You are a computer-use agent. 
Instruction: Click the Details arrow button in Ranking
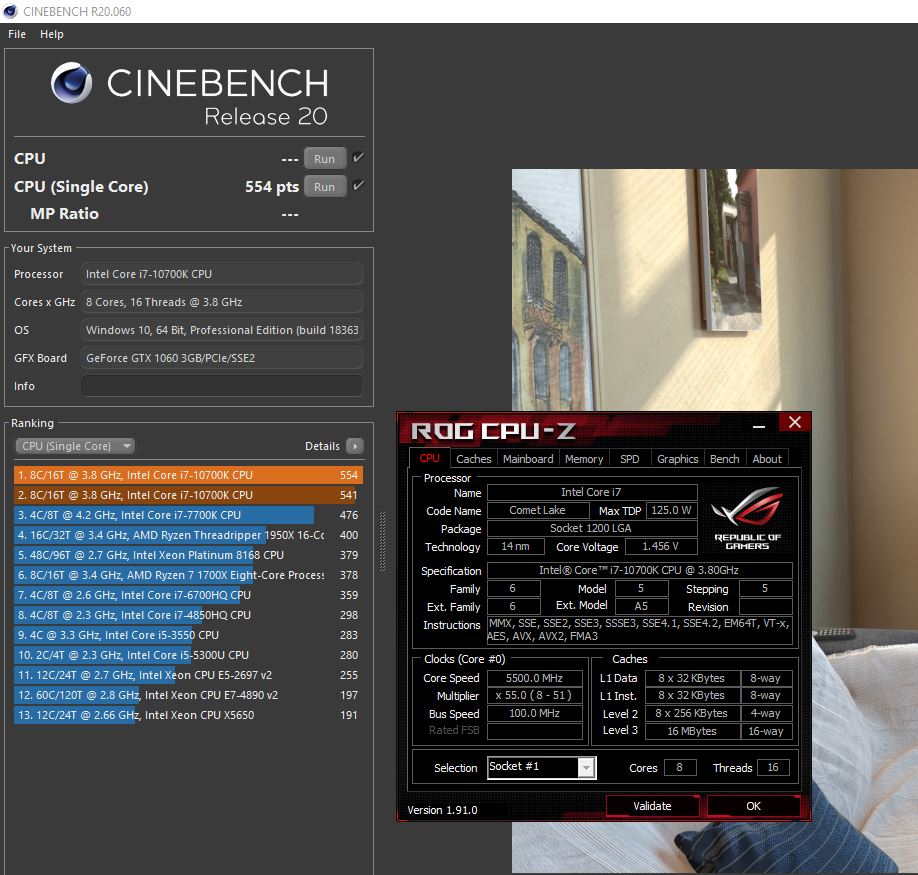(x=354, y=446)
